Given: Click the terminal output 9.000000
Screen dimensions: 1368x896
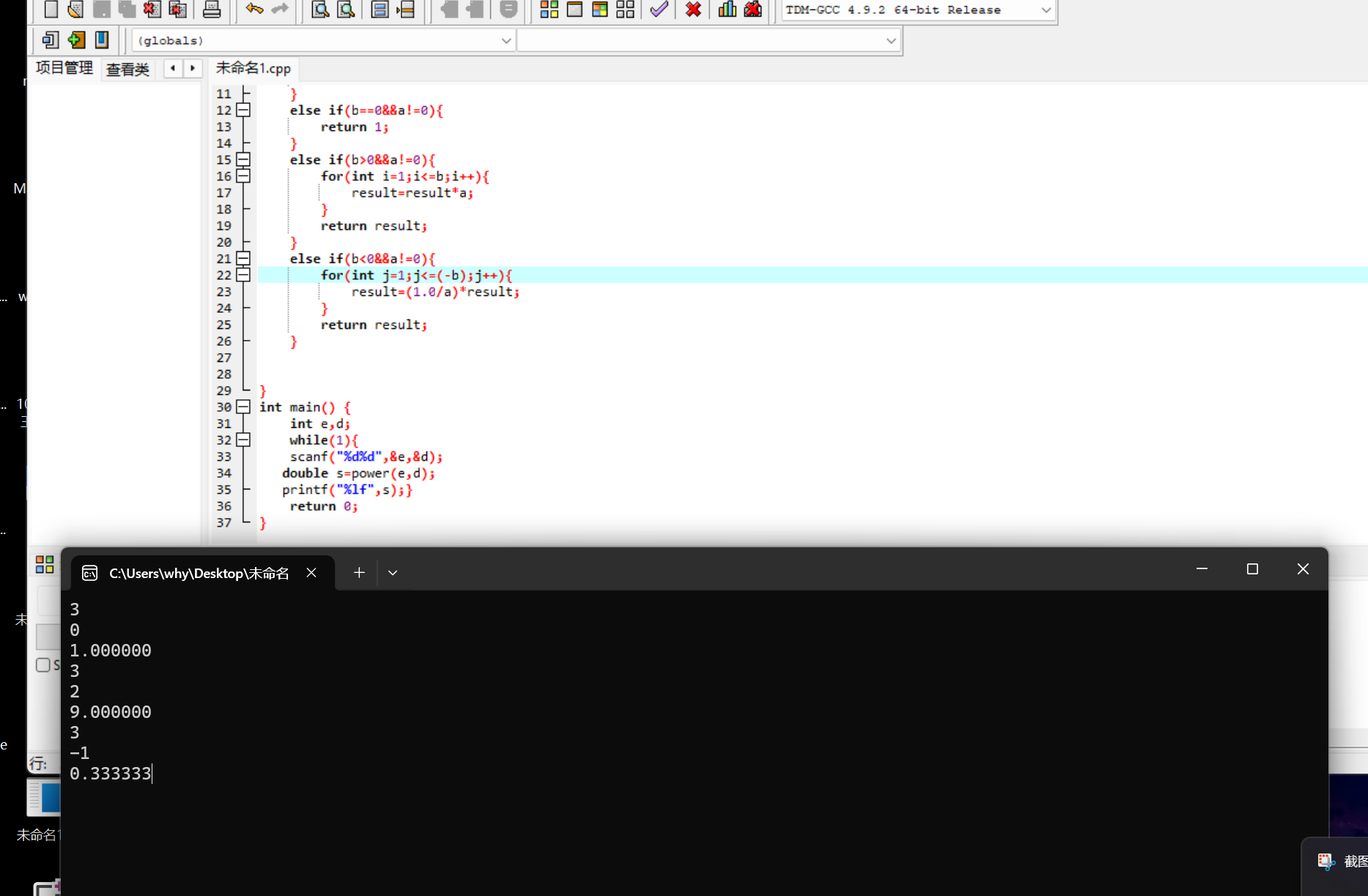Looking at the screenshot, I should pos(111,712).
